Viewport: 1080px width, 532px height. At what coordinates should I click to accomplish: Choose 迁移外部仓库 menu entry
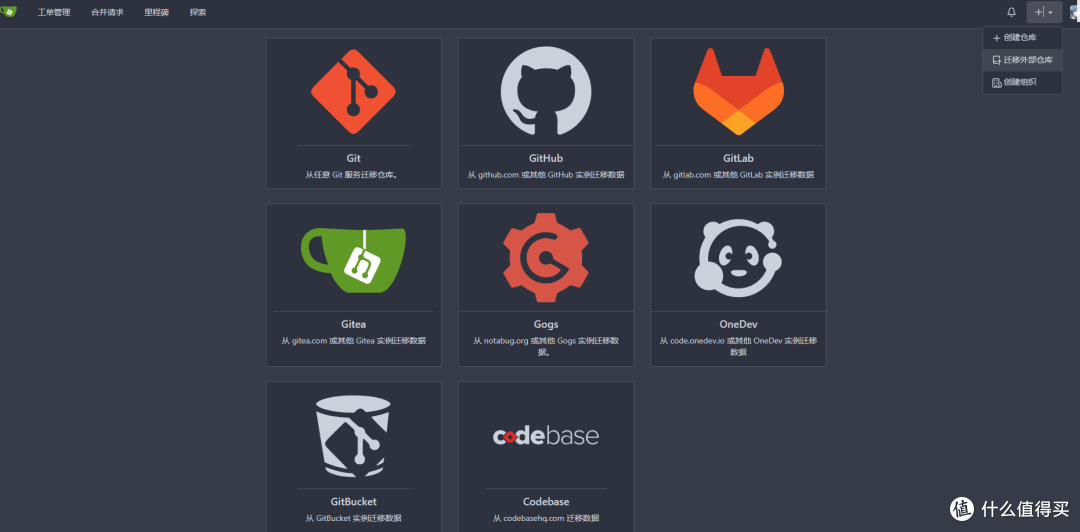point(1027,60)
